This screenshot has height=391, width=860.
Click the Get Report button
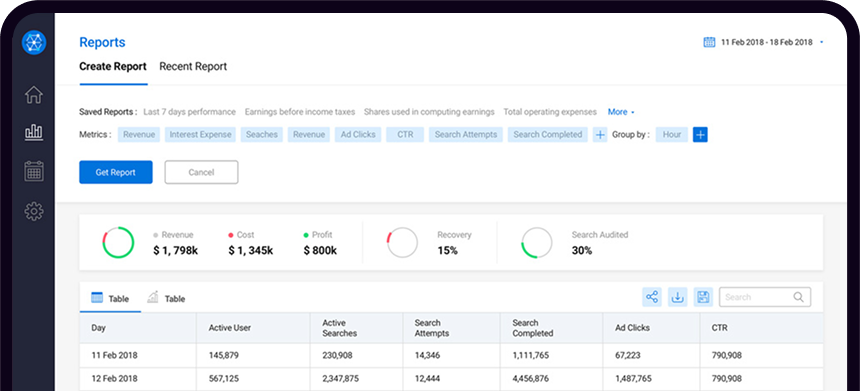116,172
